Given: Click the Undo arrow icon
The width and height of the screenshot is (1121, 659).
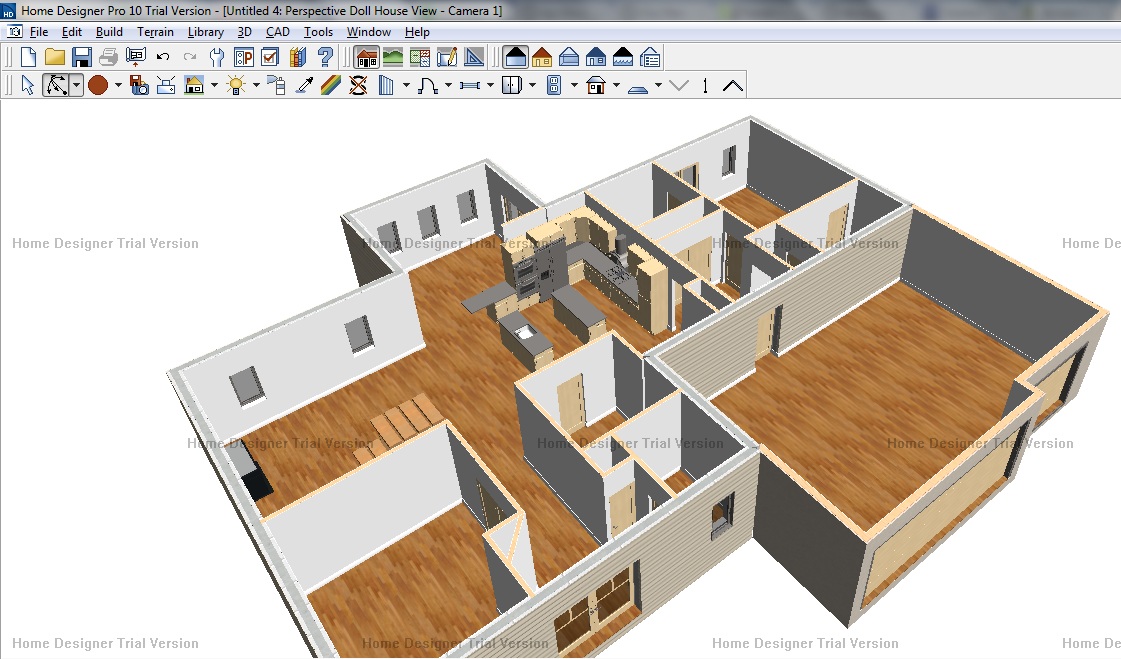Looking at the screenshot, I should pyautogui.click(x=163, y=57).
